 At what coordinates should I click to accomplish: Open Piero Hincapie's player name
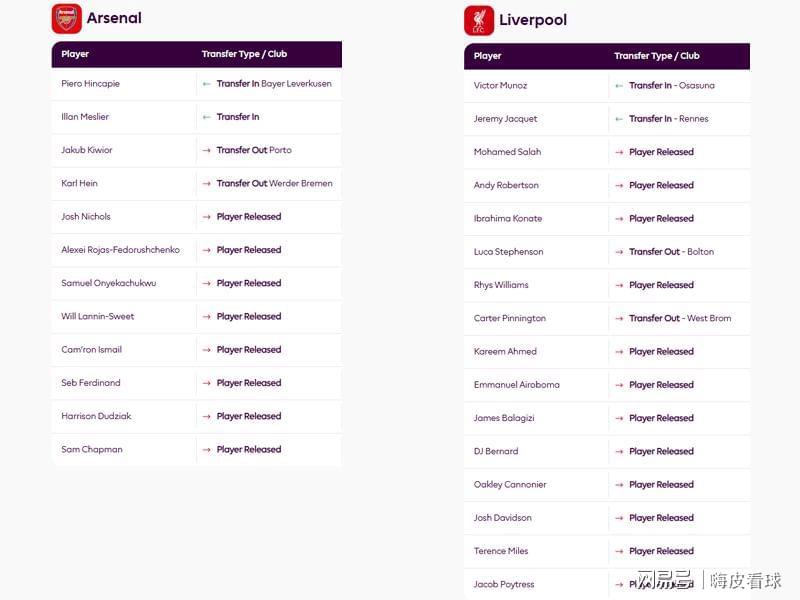point(90,84)
